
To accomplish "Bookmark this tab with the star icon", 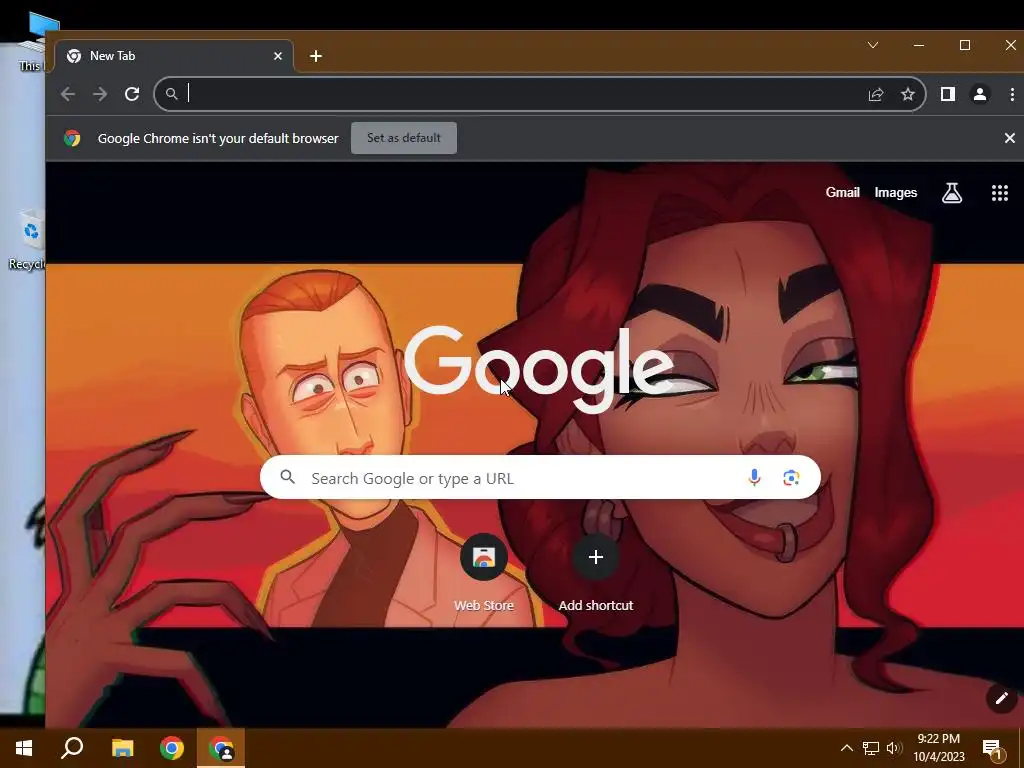I will pos(908,95).
